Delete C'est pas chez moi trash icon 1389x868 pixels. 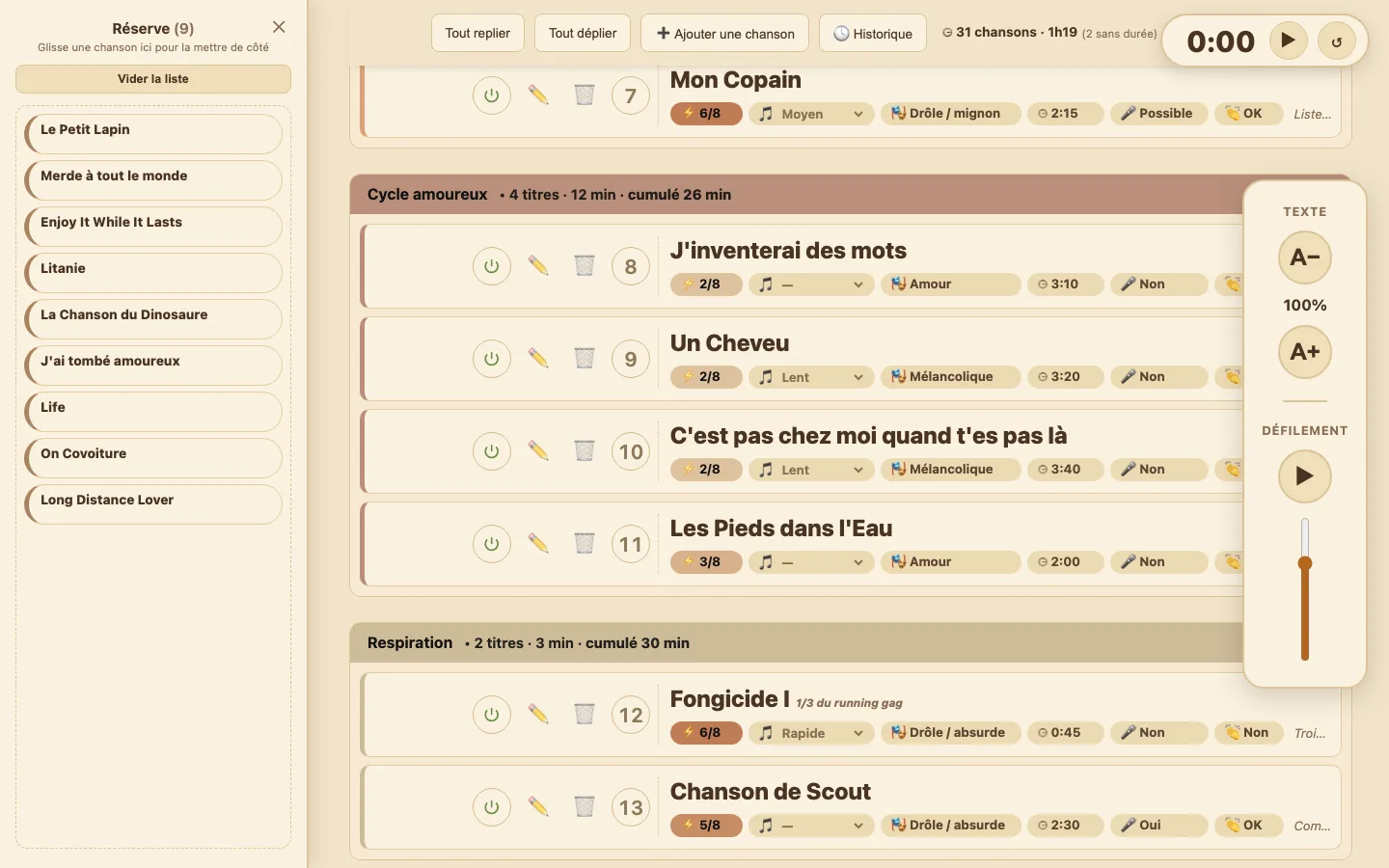585,451
